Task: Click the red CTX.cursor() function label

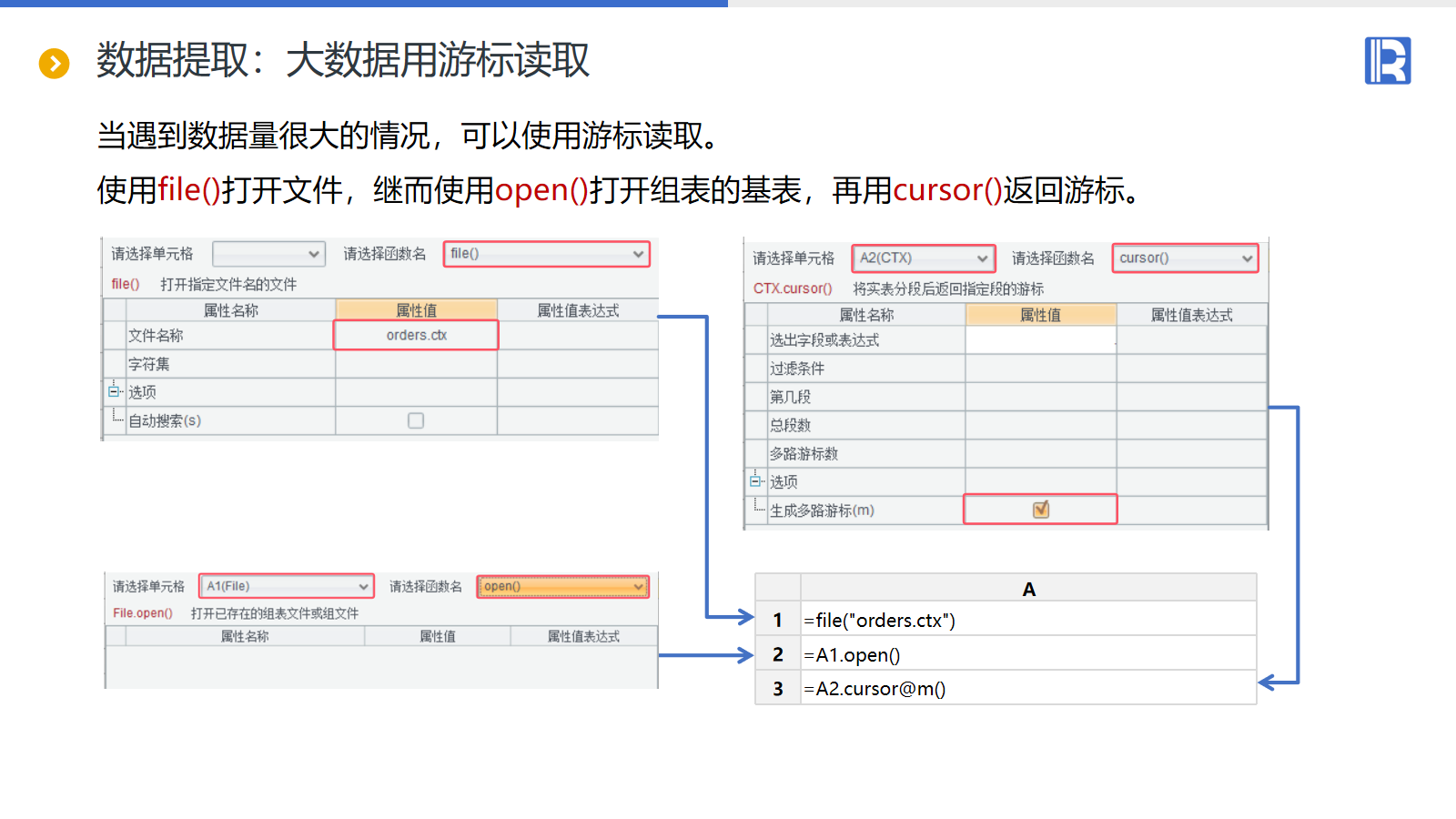Action: tap(793, 288)
